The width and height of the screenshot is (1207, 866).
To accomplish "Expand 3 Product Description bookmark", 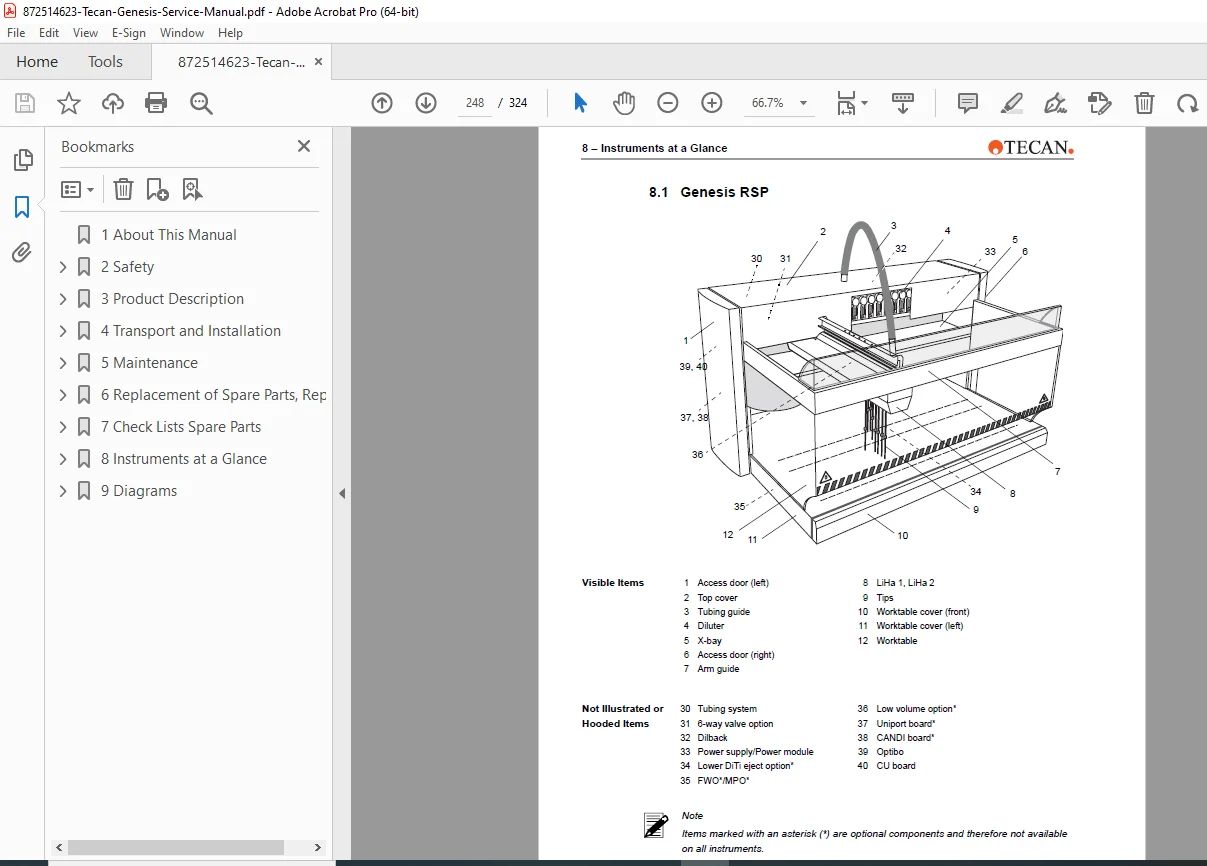I will (63, 299).
